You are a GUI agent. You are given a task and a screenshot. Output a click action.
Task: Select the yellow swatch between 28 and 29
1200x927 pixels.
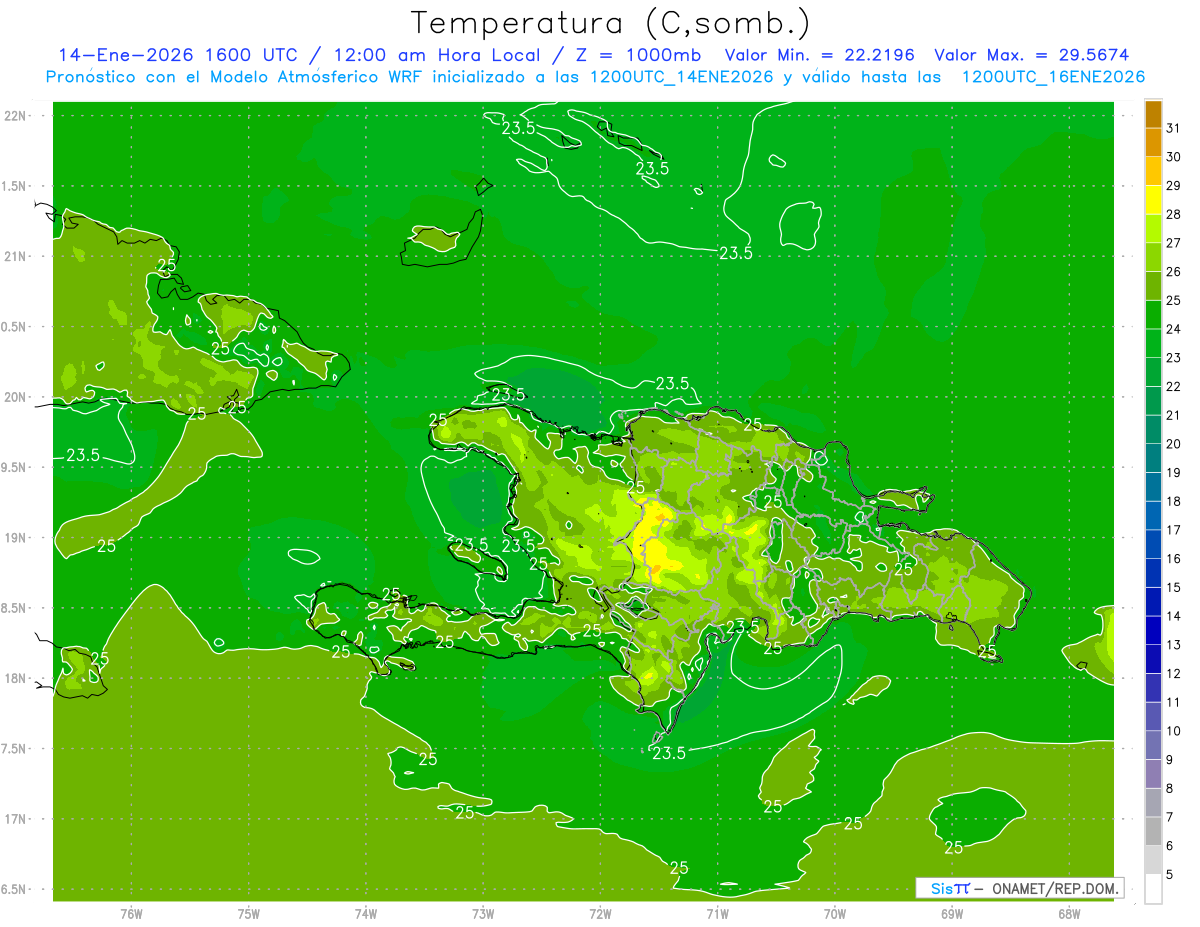point(1153,200)
